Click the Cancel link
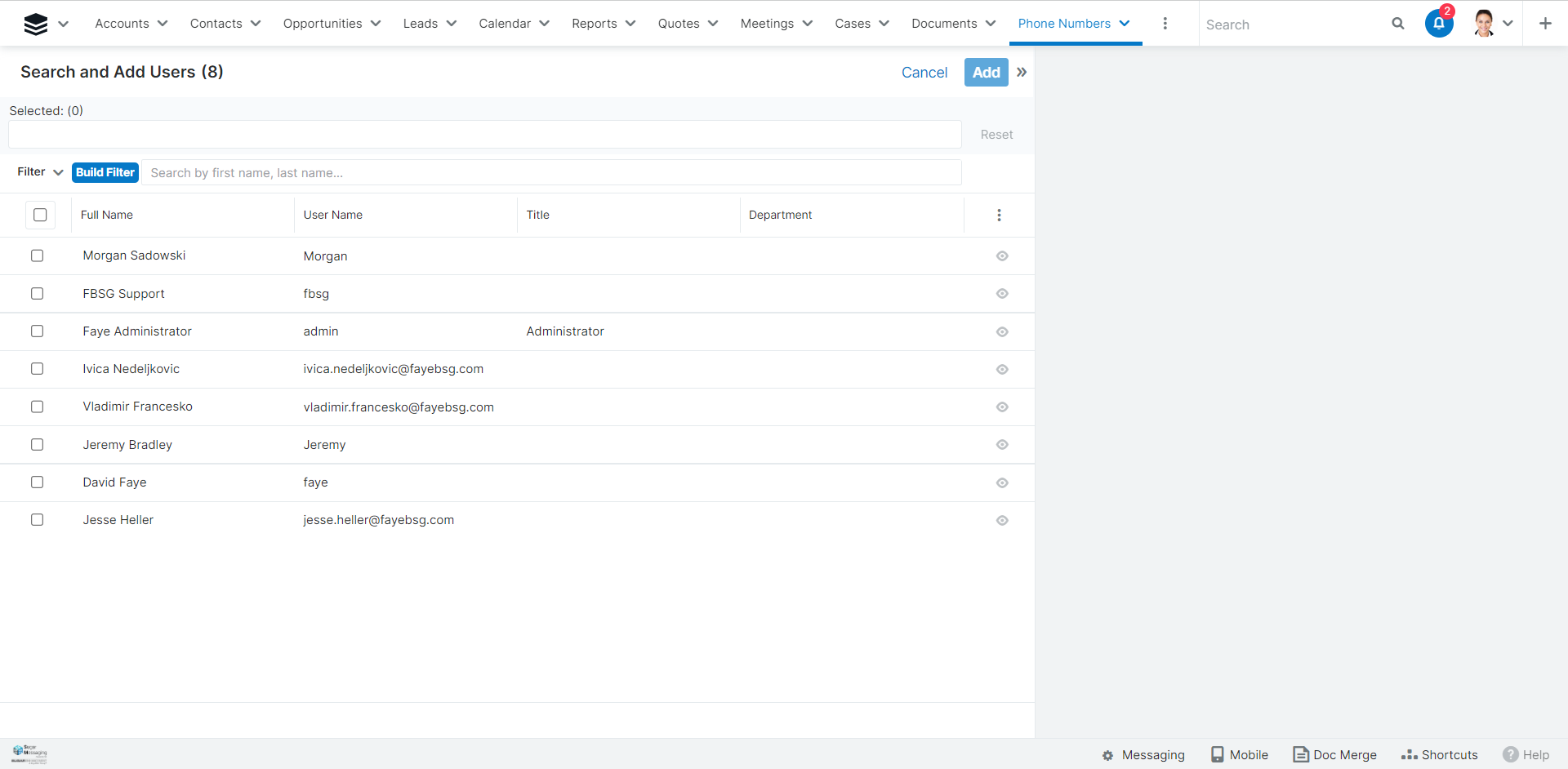The image size is (1568, 769). tap(924, 73)
